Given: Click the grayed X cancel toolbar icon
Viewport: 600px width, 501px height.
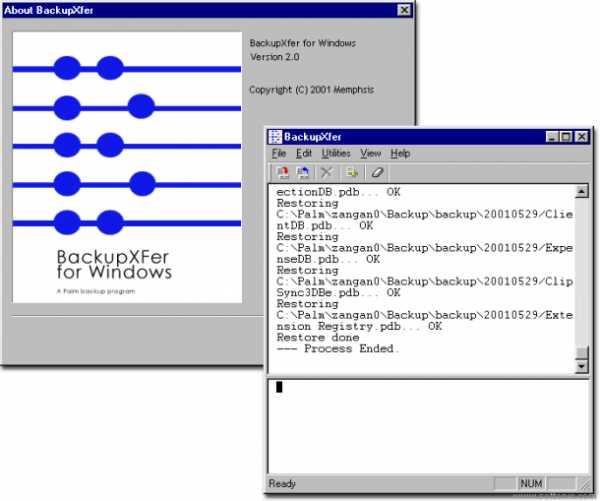Looking at the screenshot, I should 326,173.
